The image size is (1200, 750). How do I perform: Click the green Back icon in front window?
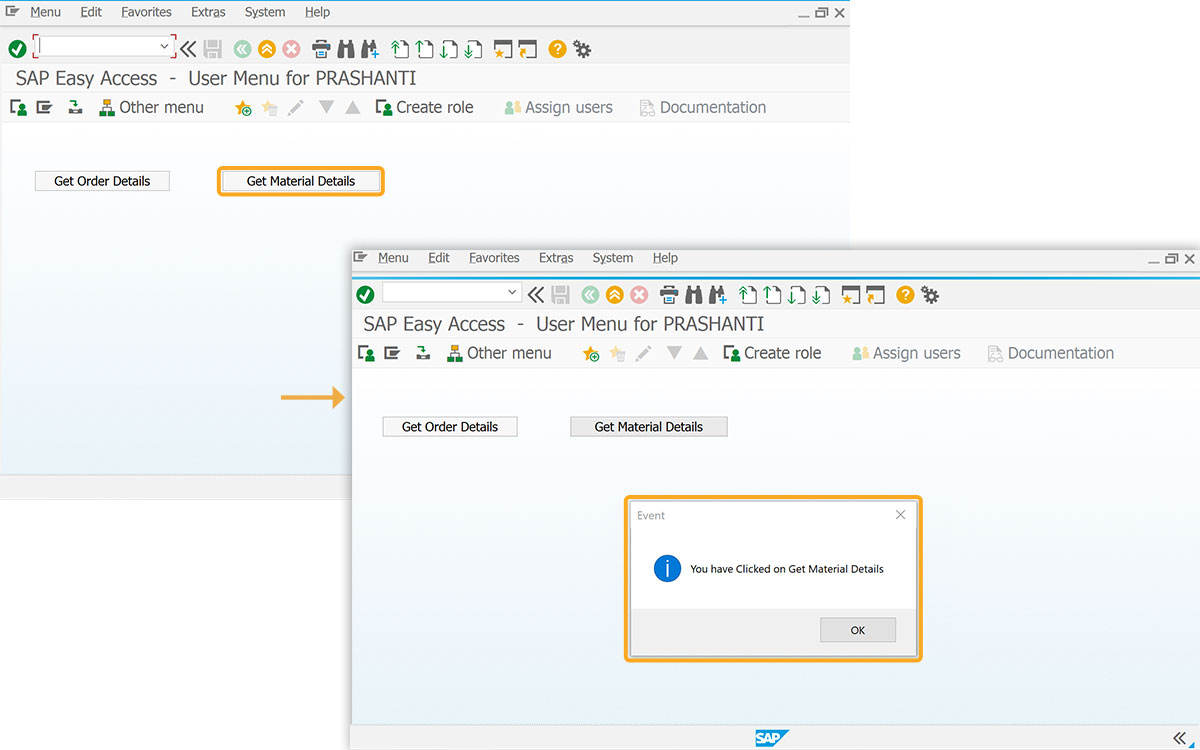590,294
